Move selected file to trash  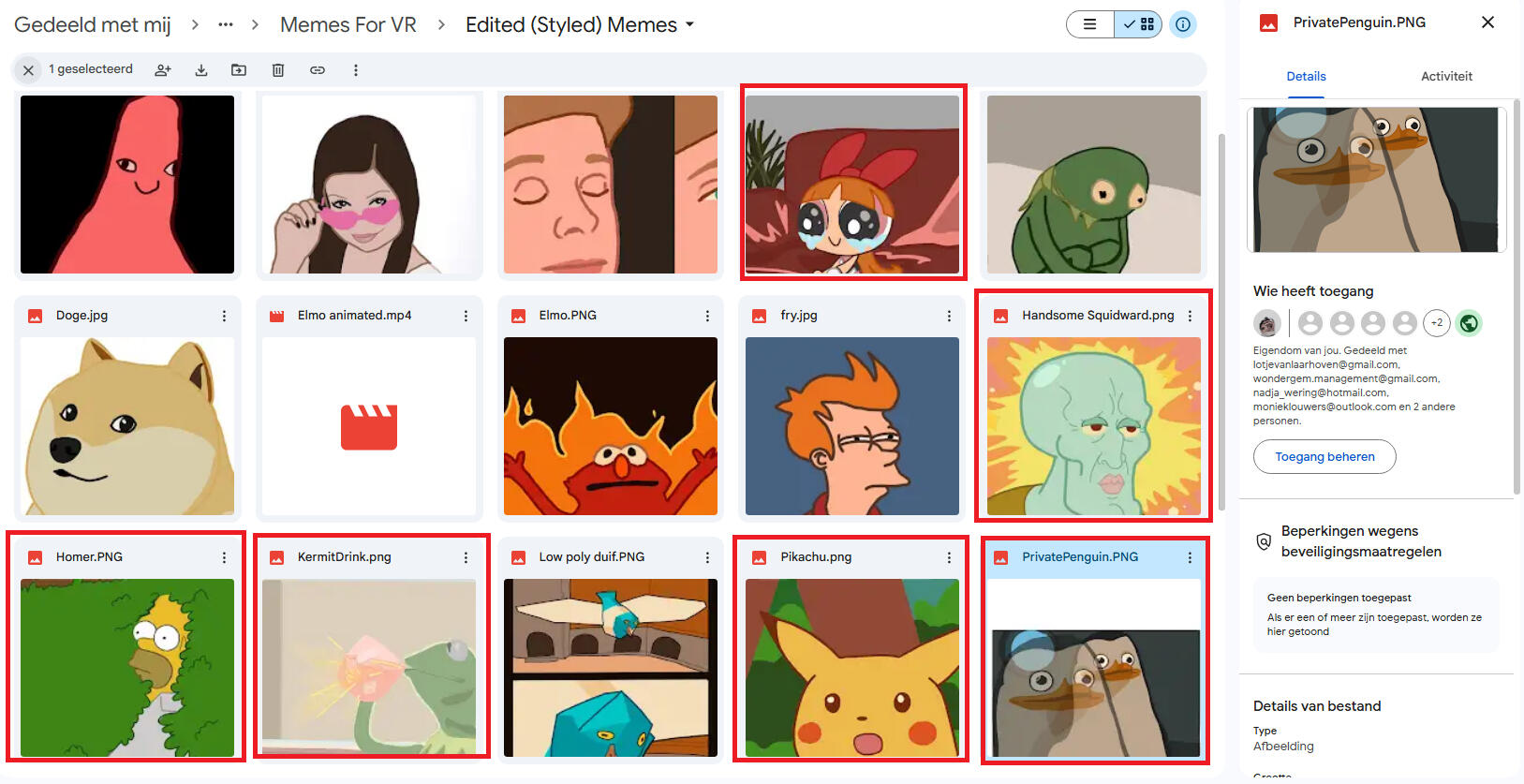pos(278,70)
